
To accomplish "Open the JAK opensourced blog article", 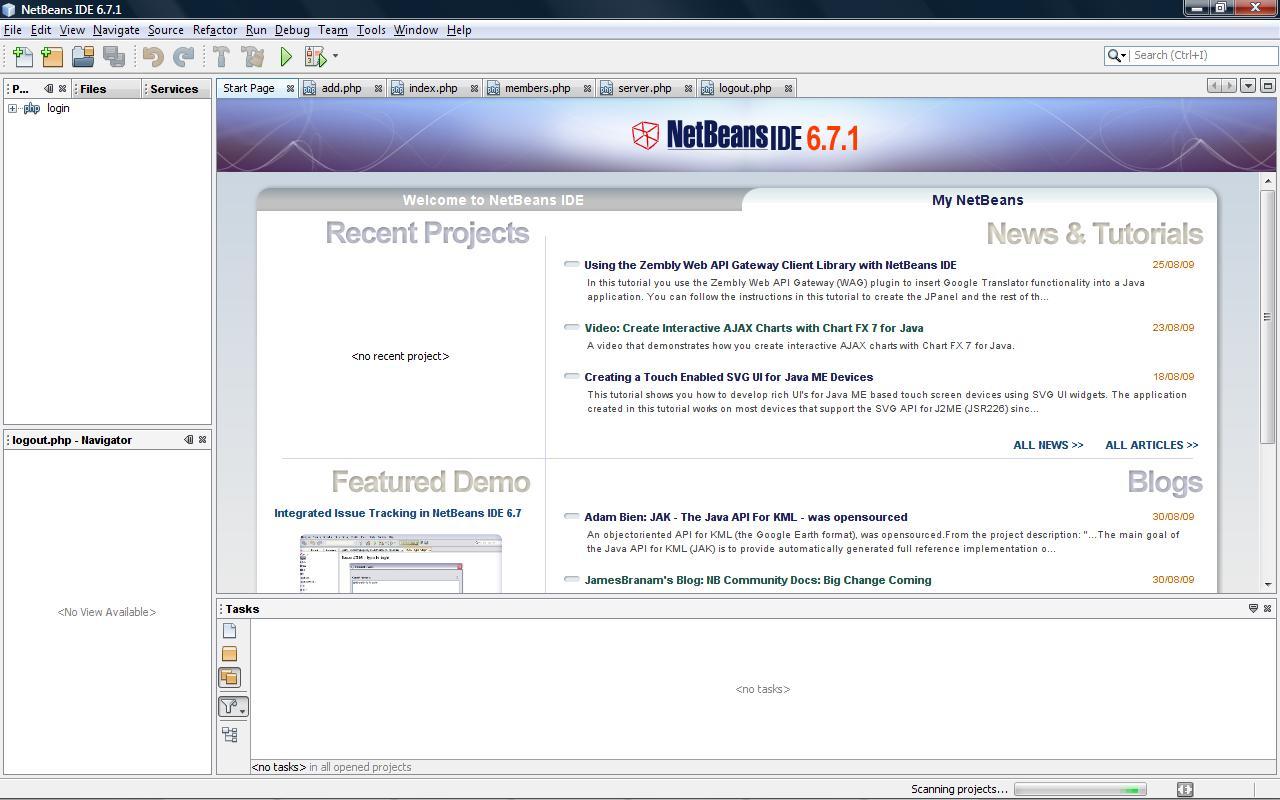I will [746, 517].
